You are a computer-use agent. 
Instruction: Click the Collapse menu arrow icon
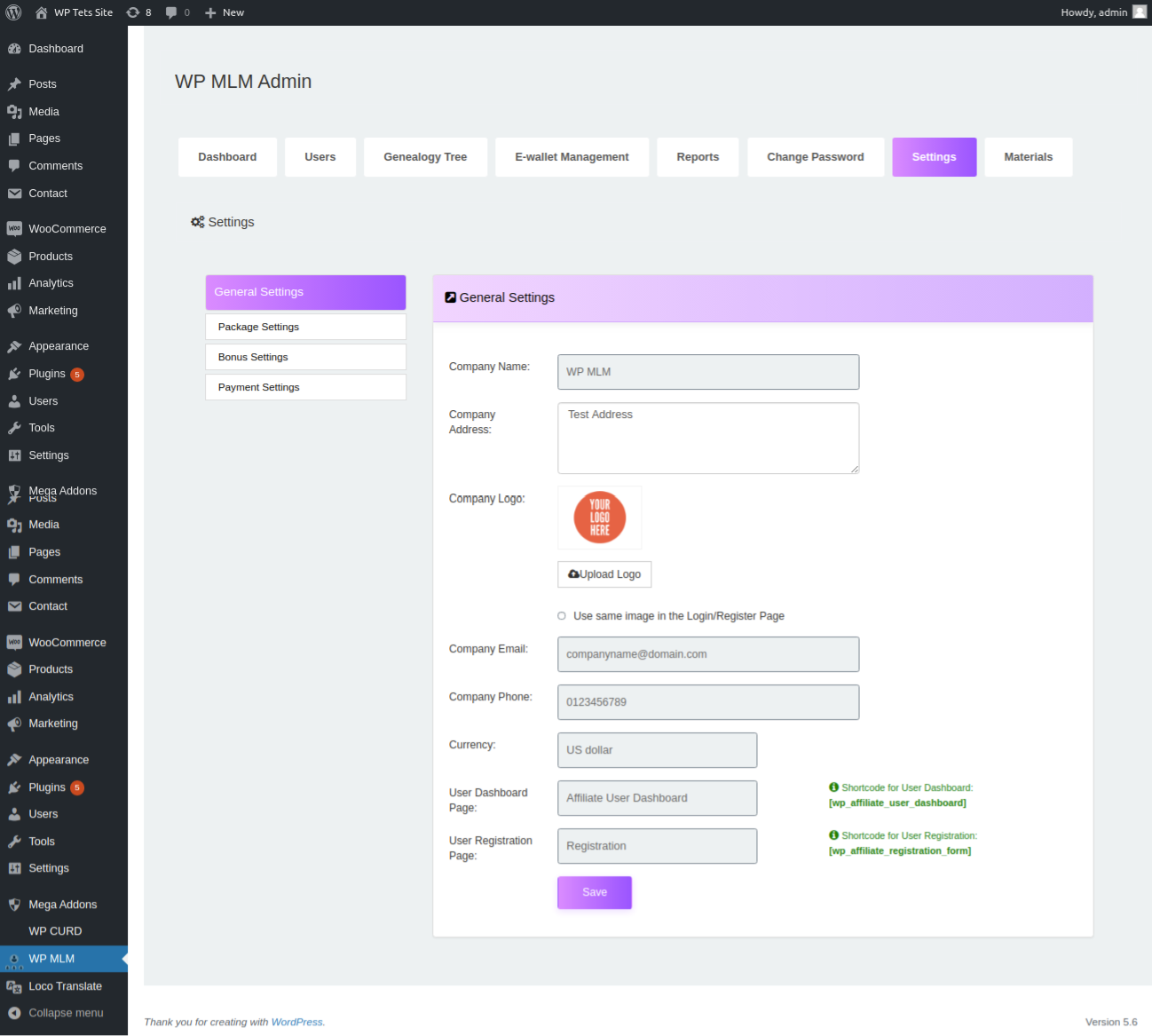14,1013
